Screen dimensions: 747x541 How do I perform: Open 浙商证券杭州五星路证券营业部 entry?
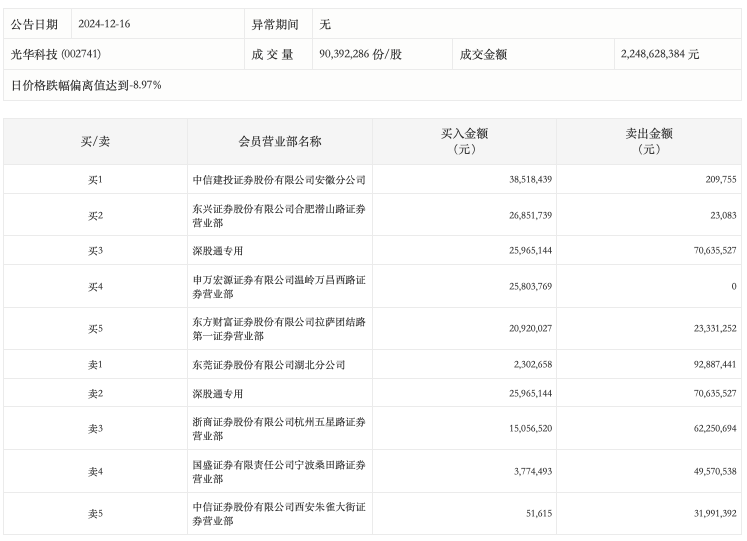click(279, 429)
